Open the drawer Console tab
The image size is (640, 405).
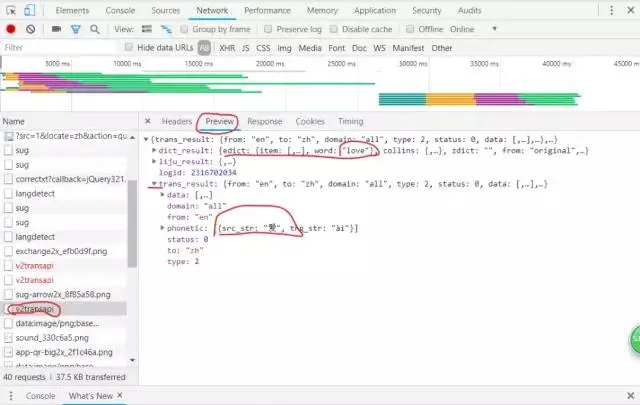(40, 396)
